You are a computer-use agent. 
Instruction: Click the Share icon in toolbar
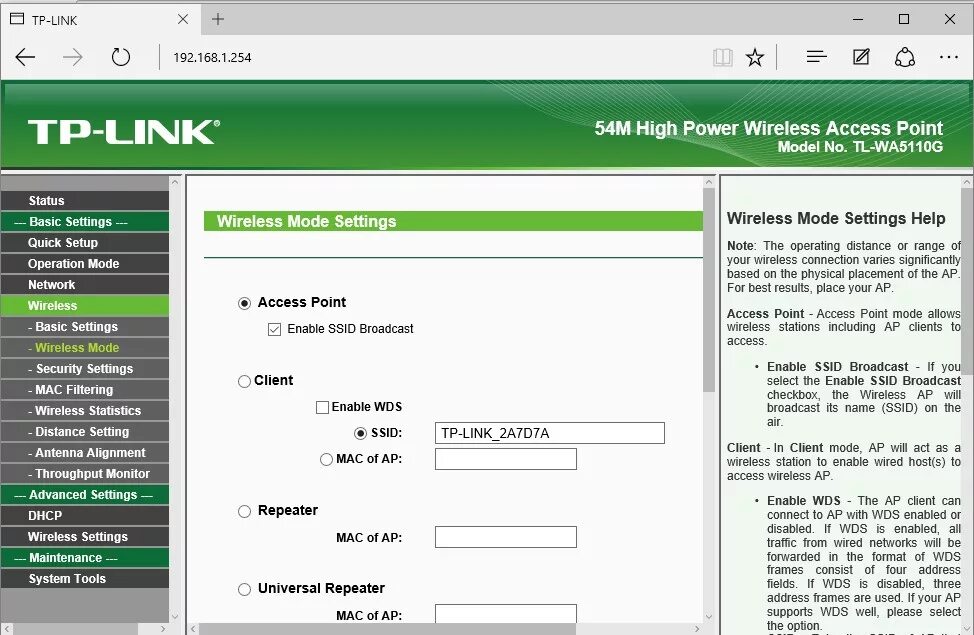point(904,57)
